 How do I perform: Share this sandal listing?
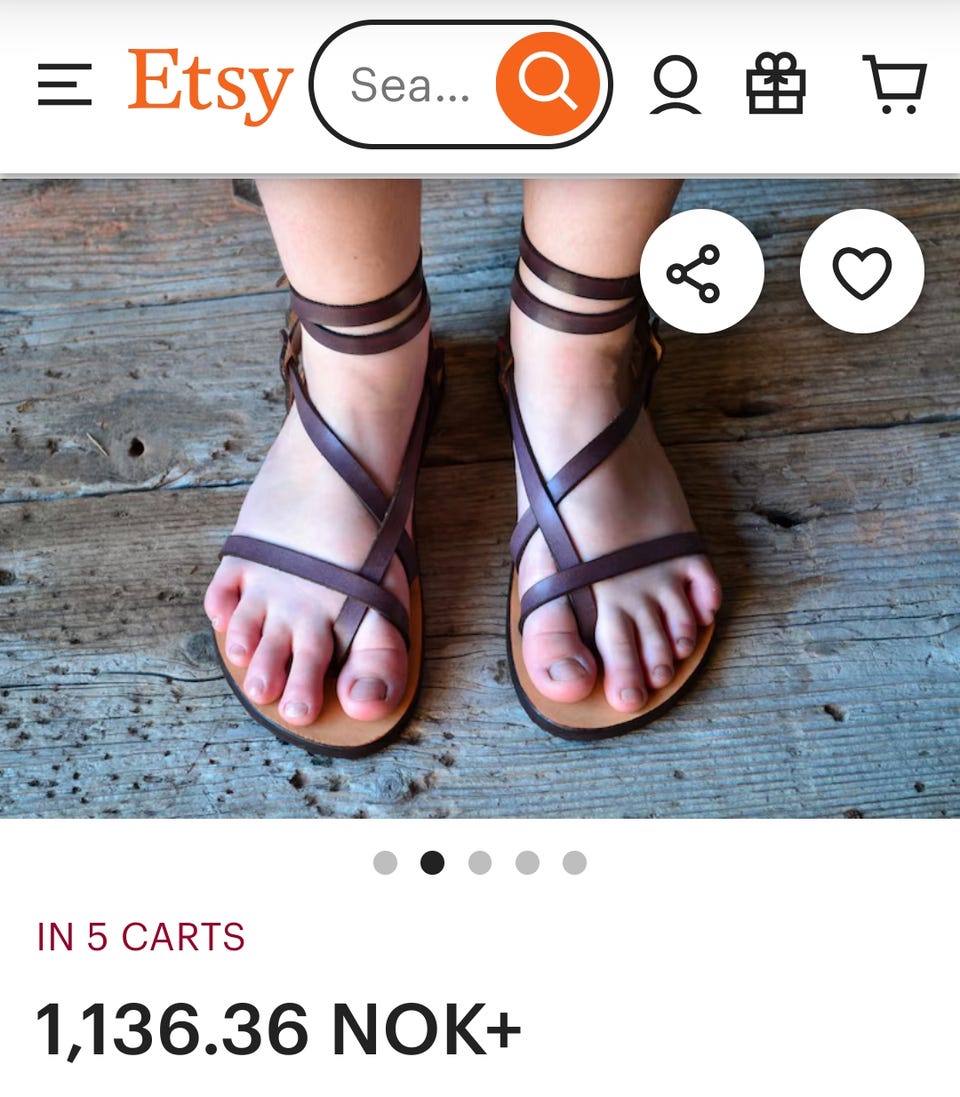pyautogui.click(x=702, y=271)
